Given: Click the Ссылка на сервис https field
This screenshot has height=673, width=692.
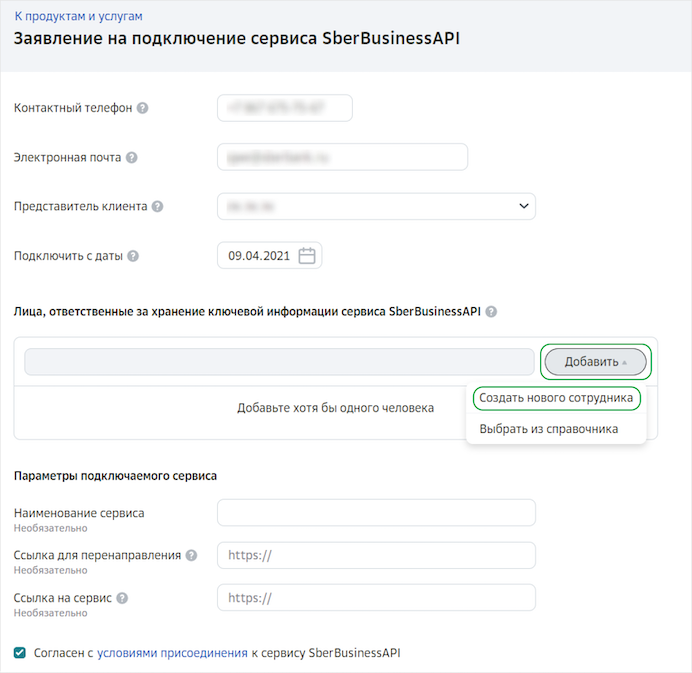Looking at the screenshot, I should point(376,598).
